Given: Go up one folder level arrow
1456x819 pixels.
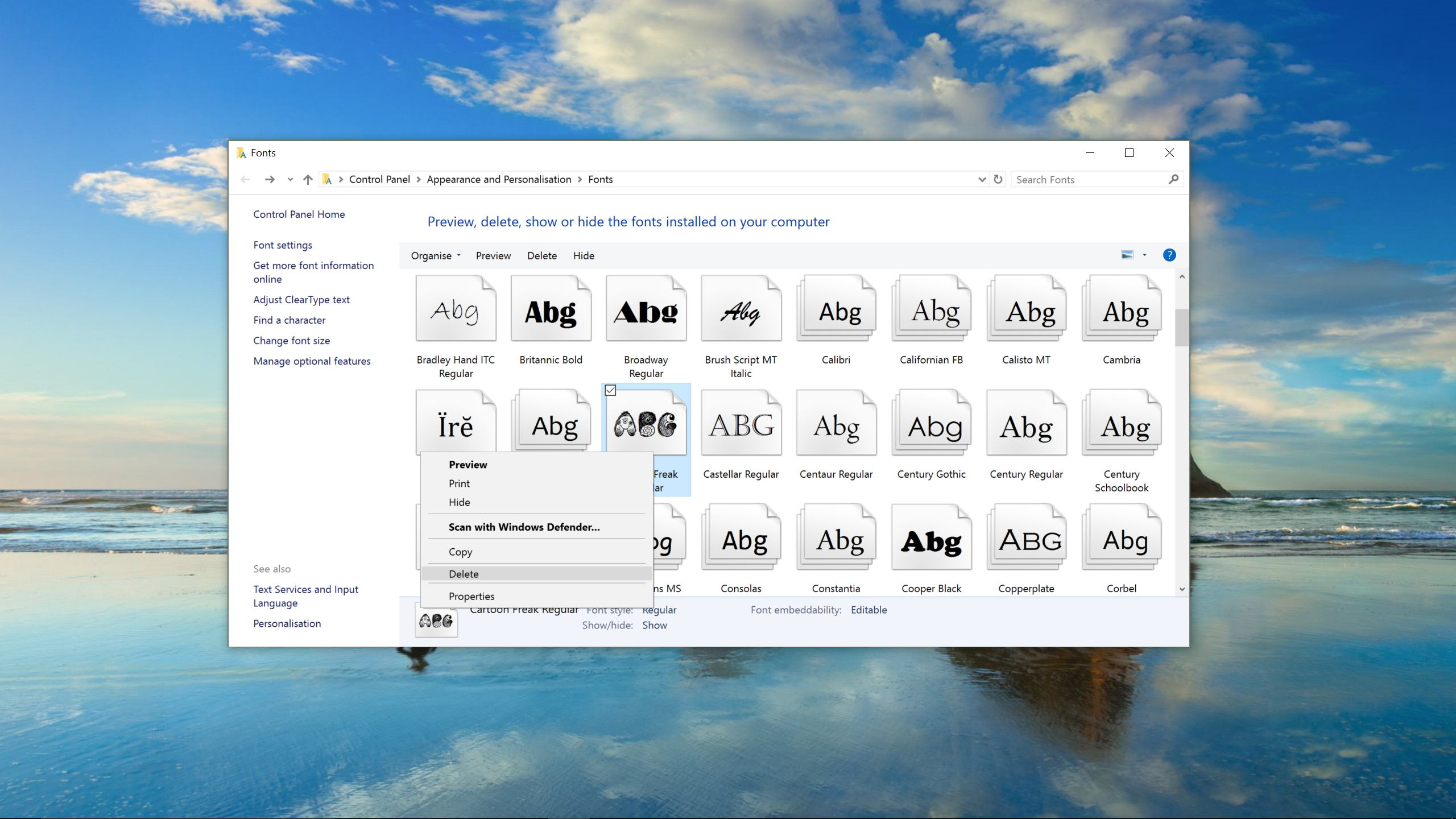Looking at the screenshot, I should [x=308, y=179].
